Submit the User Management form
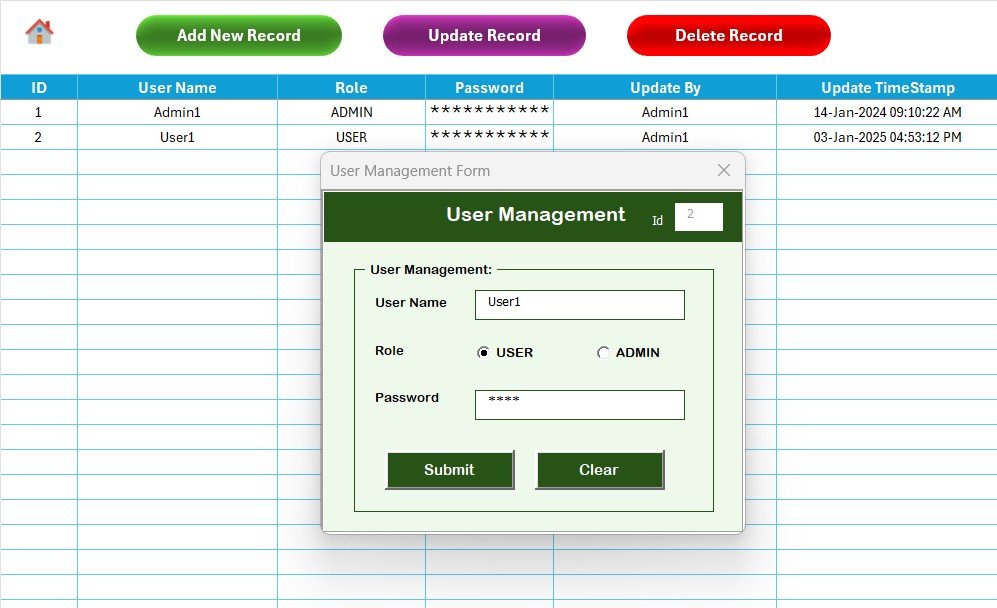The image size is (997, 608). [450, 470]
